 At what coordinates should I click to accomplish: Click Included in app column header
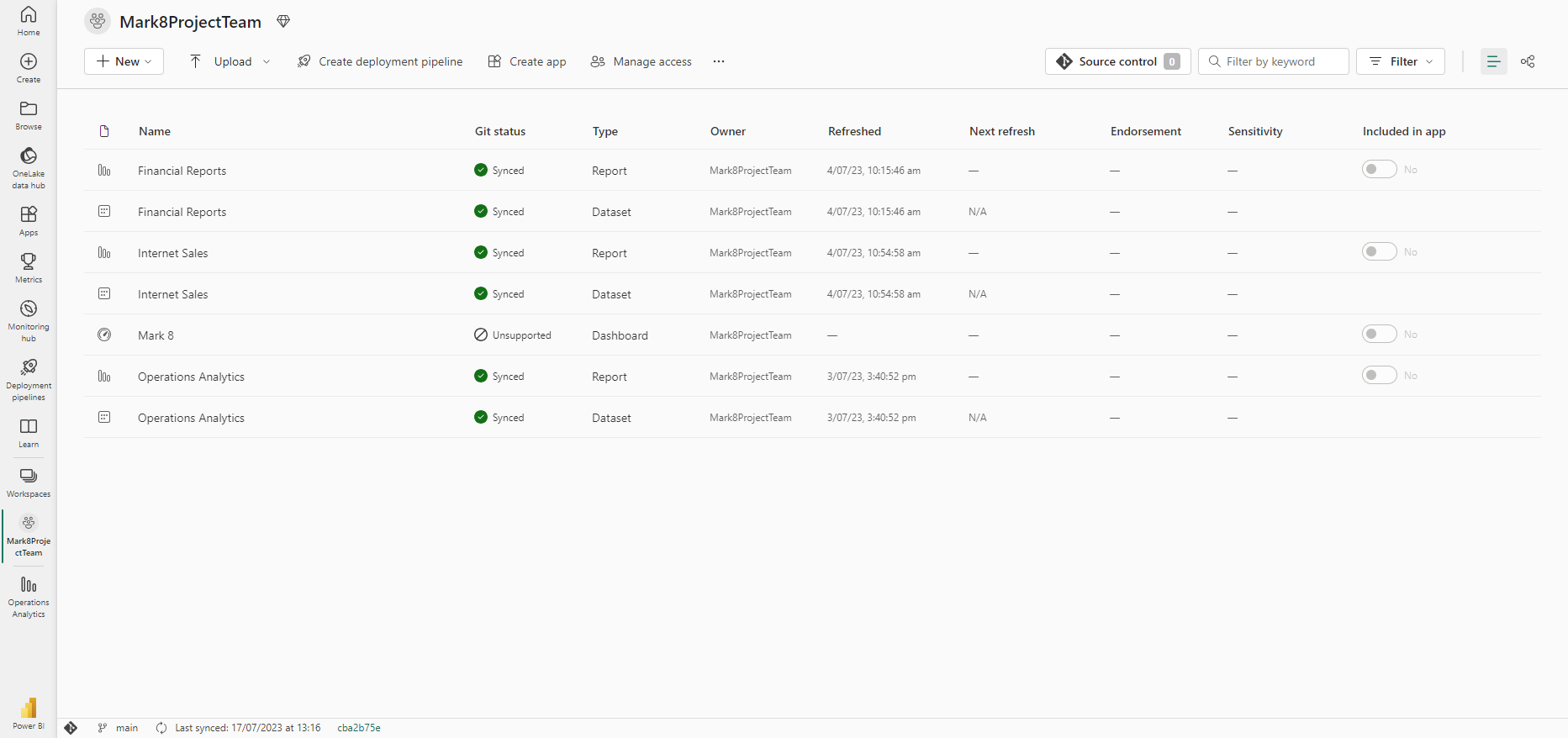pos(1404,132)
